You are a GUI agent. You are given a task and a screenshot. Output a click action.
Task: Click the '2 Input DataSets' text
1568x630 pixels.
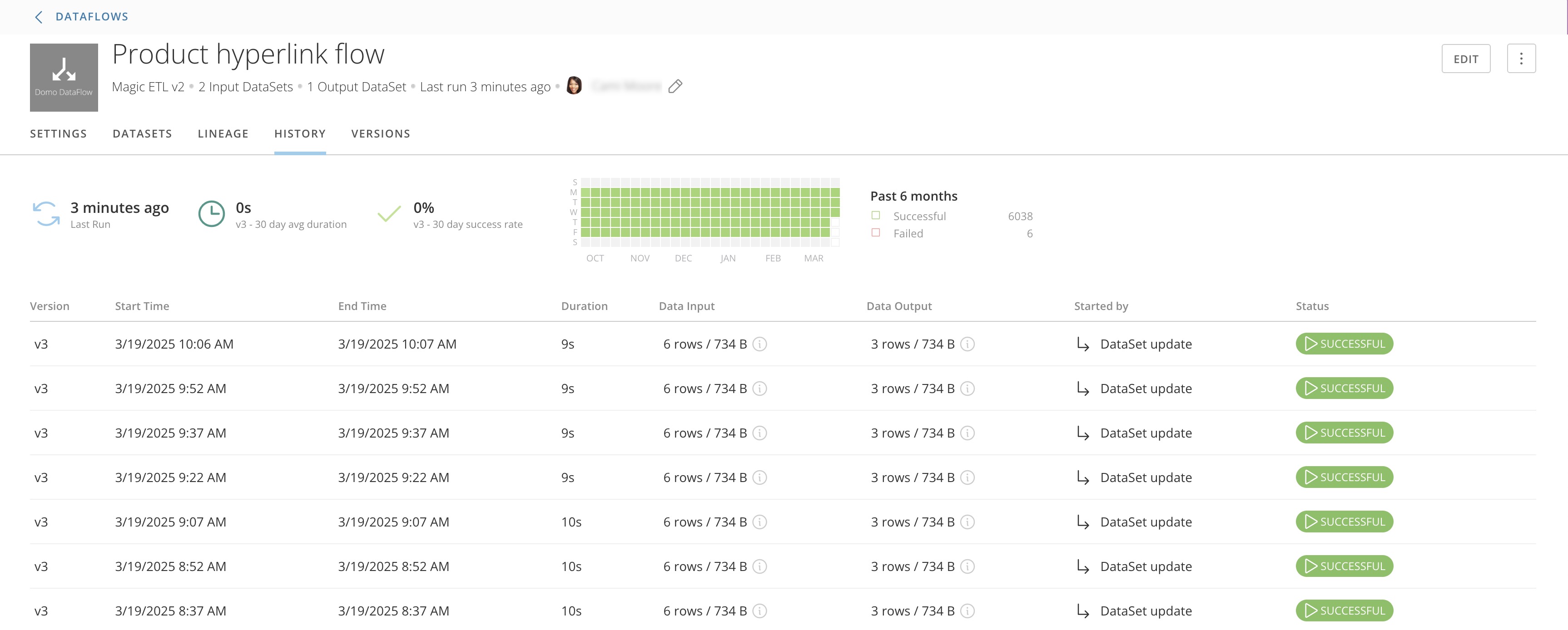pyautogui.click(x=245, y=87)
